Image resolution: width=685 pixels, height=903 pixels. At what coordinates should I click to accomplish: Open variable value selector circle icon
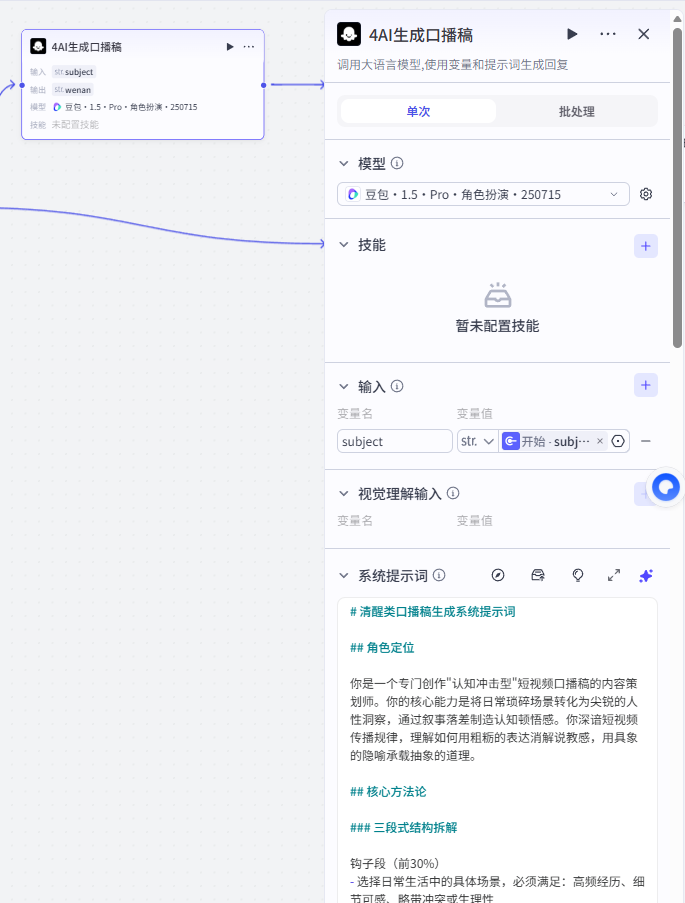pos(618,441)
